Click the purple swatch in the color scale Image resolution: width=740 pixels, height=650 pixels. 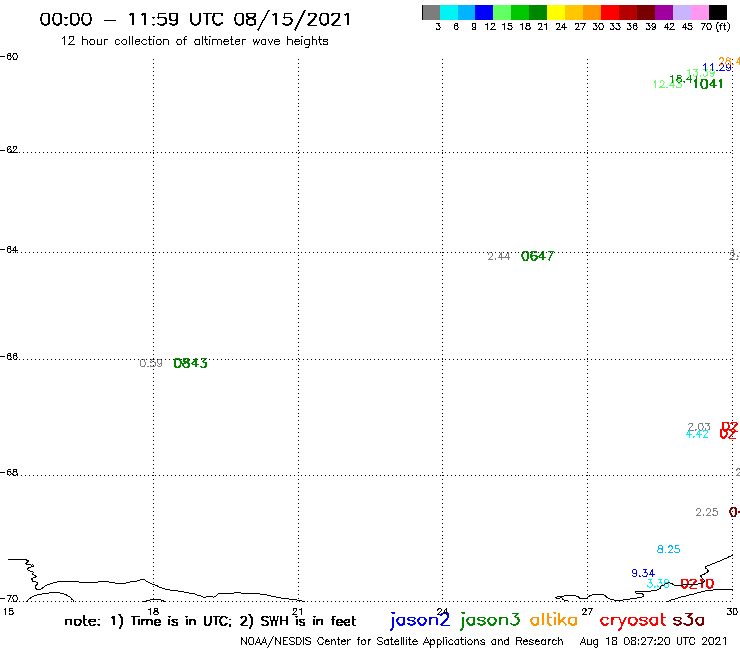coord(664,12)
